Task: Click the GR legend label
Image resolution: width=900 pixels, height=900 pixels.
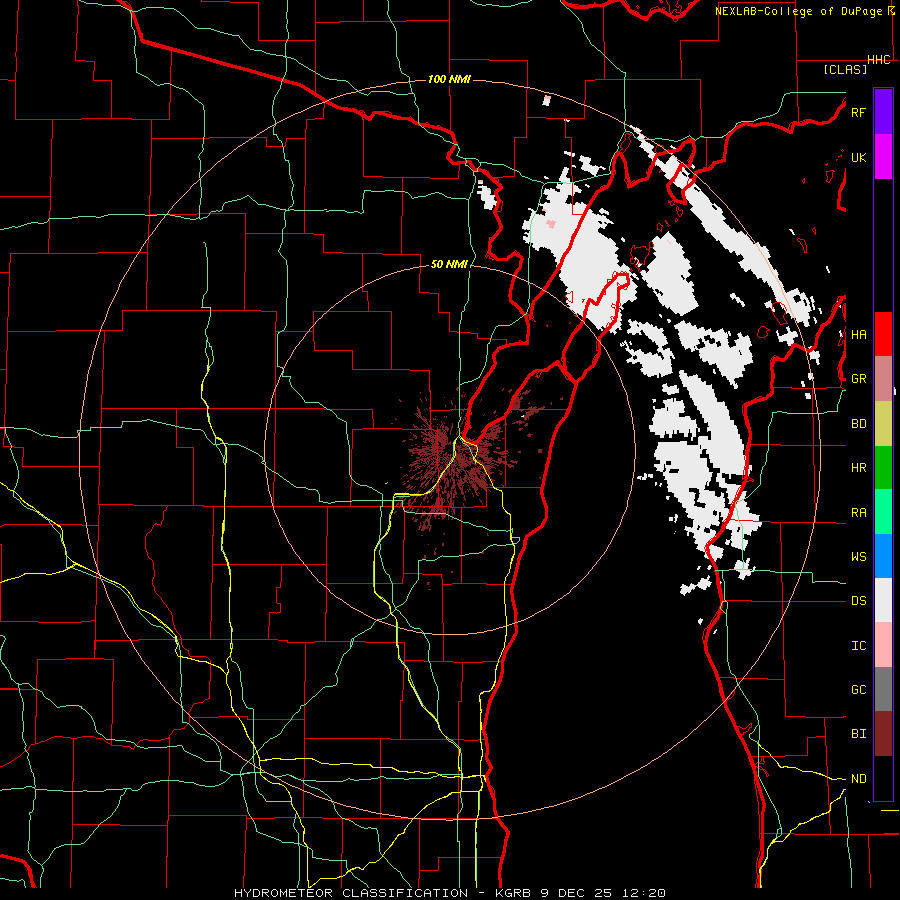Action: [858, 379]
